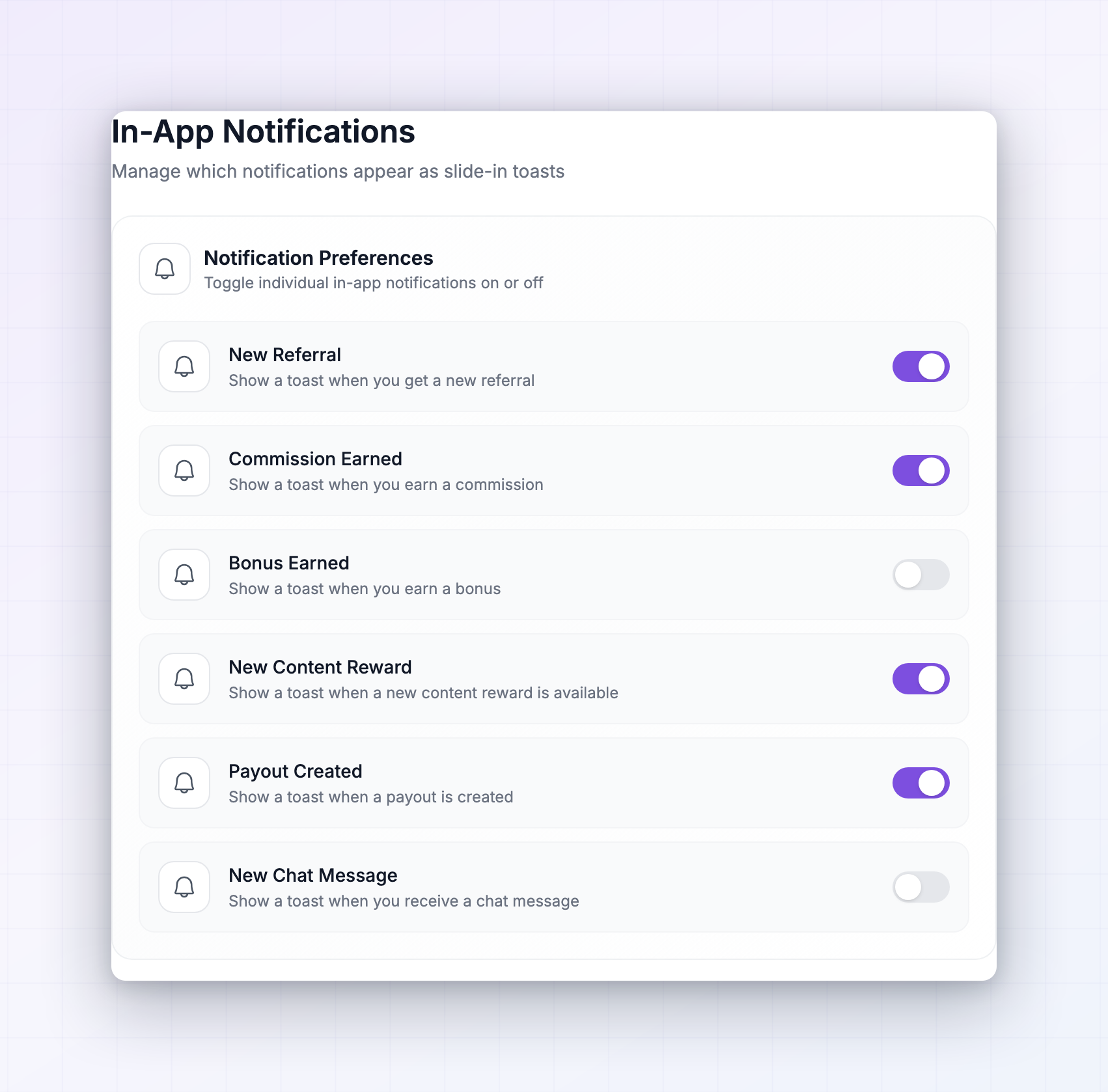1108x1092 pixels.
Task: Click the bell icon beside Payout Created
Action: [x=184, y=783]
